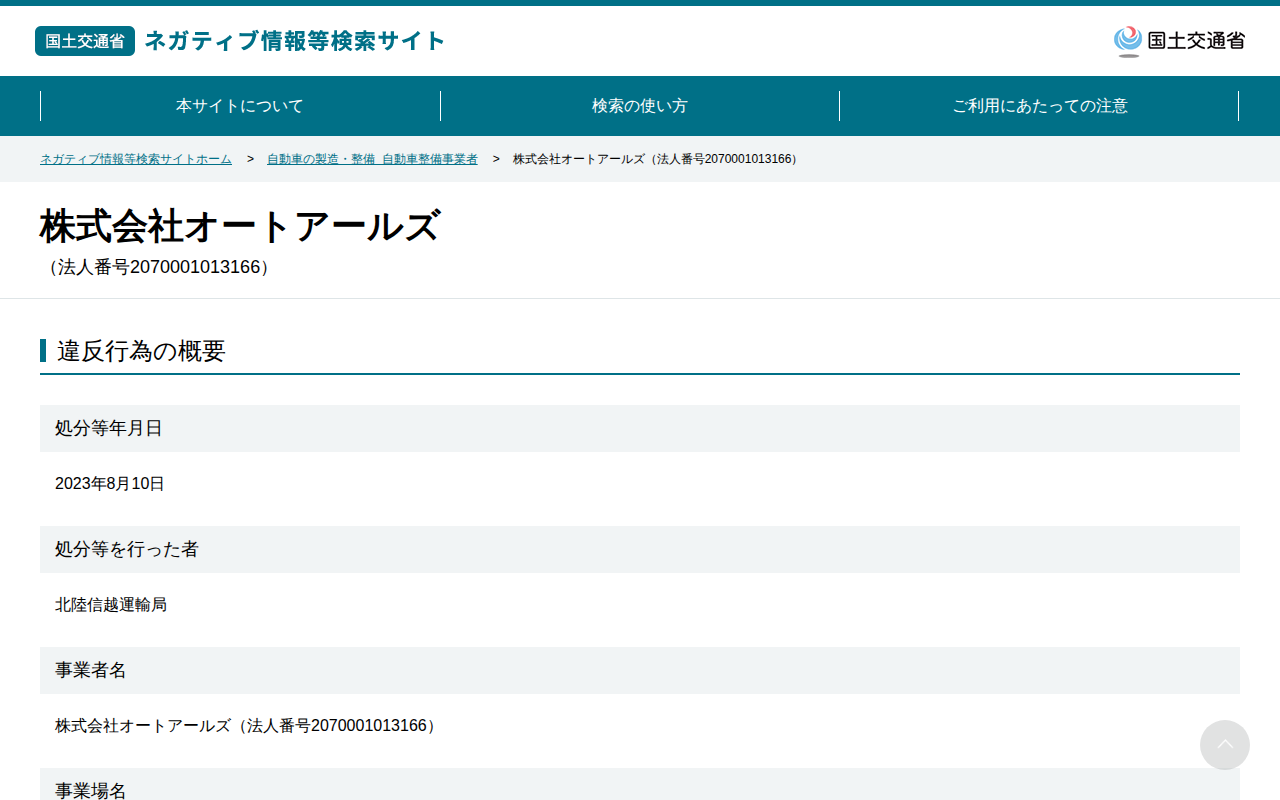1280x800 pixels.
Task: Click the 国土交通省 badge in header
Action: point(85,41)
